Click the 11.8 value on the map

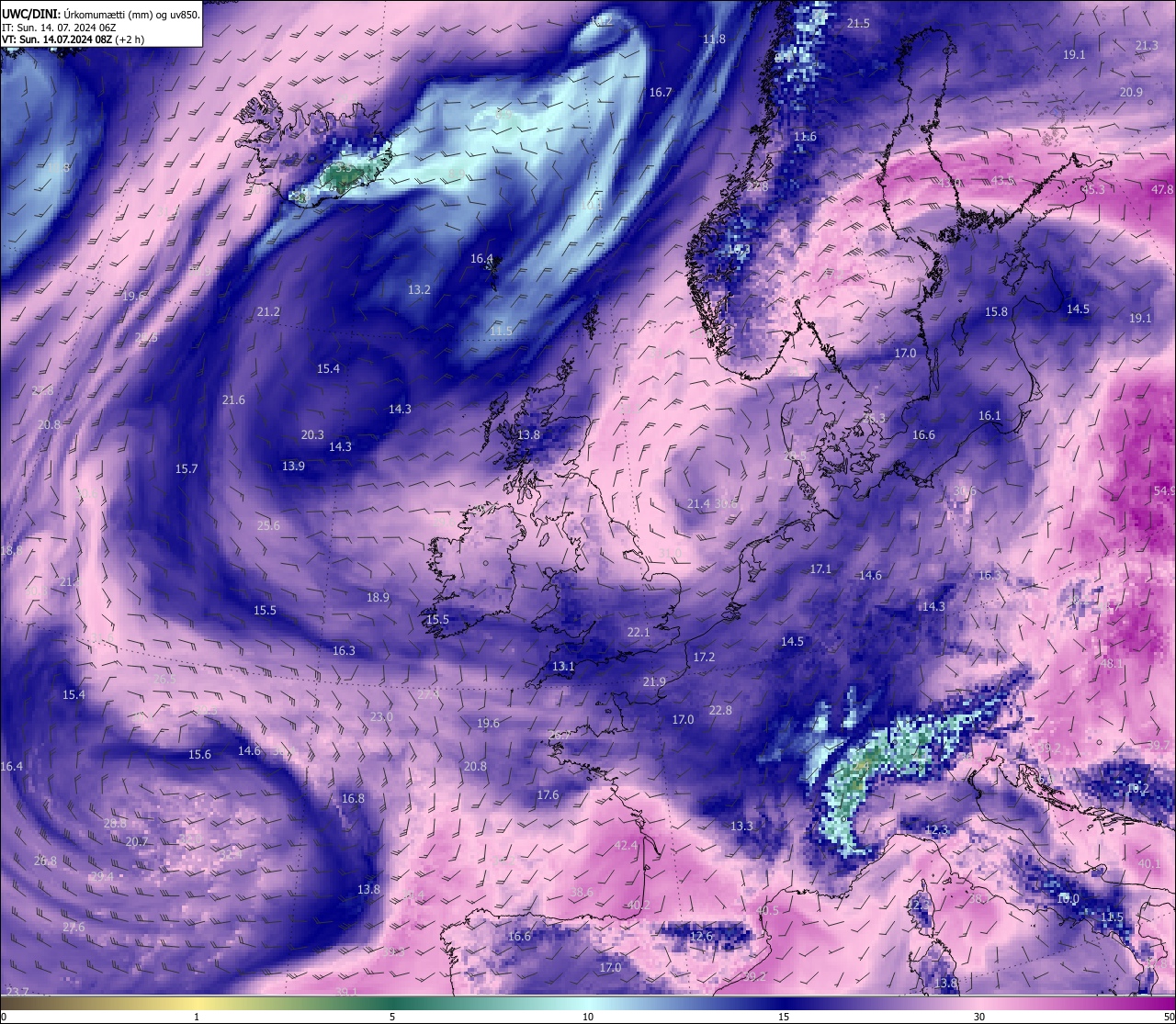(x=714, y=39)
